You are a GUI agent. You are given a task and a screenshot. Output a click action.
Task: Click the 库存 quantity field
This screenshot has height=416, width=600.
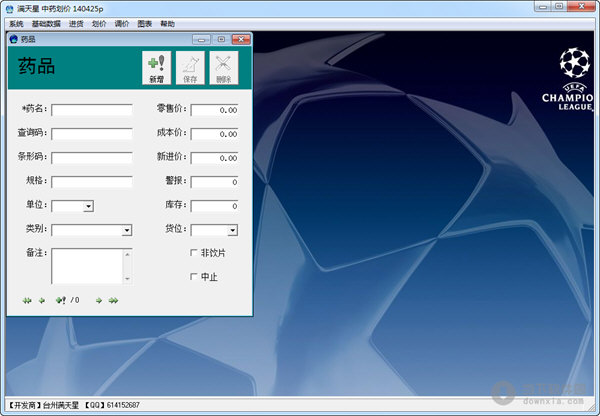pos(214,206)
